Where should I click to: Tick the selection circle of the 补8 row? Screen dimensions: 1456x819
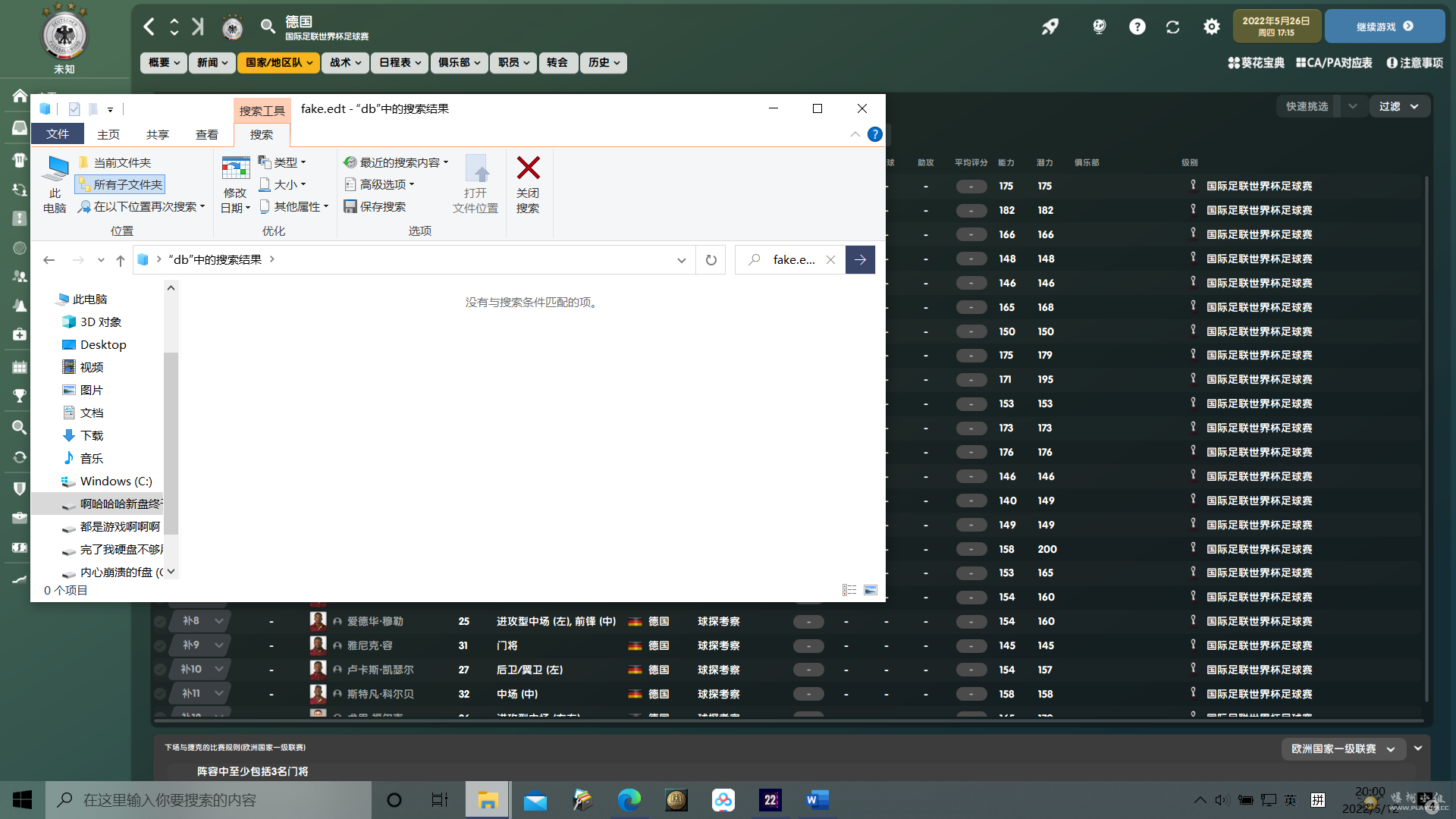159,622
